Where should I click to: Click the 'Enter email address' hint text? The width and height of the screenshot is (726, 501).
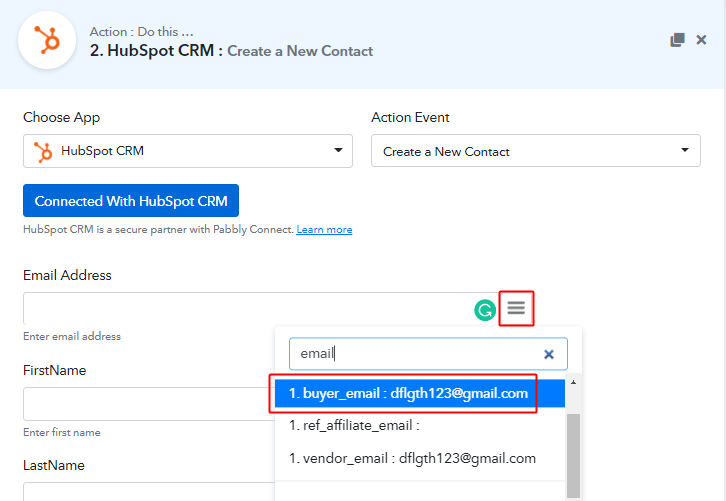(x=72, y=336)
